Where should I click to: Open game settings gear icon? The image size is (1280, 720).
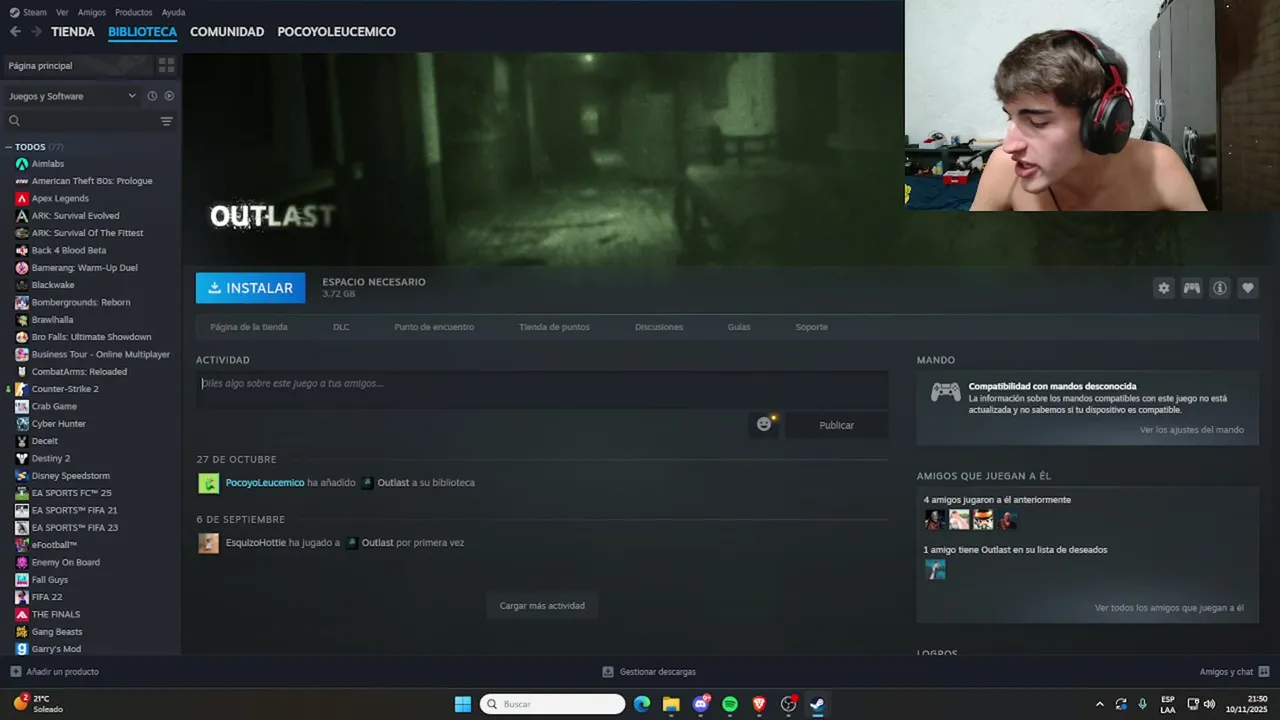1164,288
